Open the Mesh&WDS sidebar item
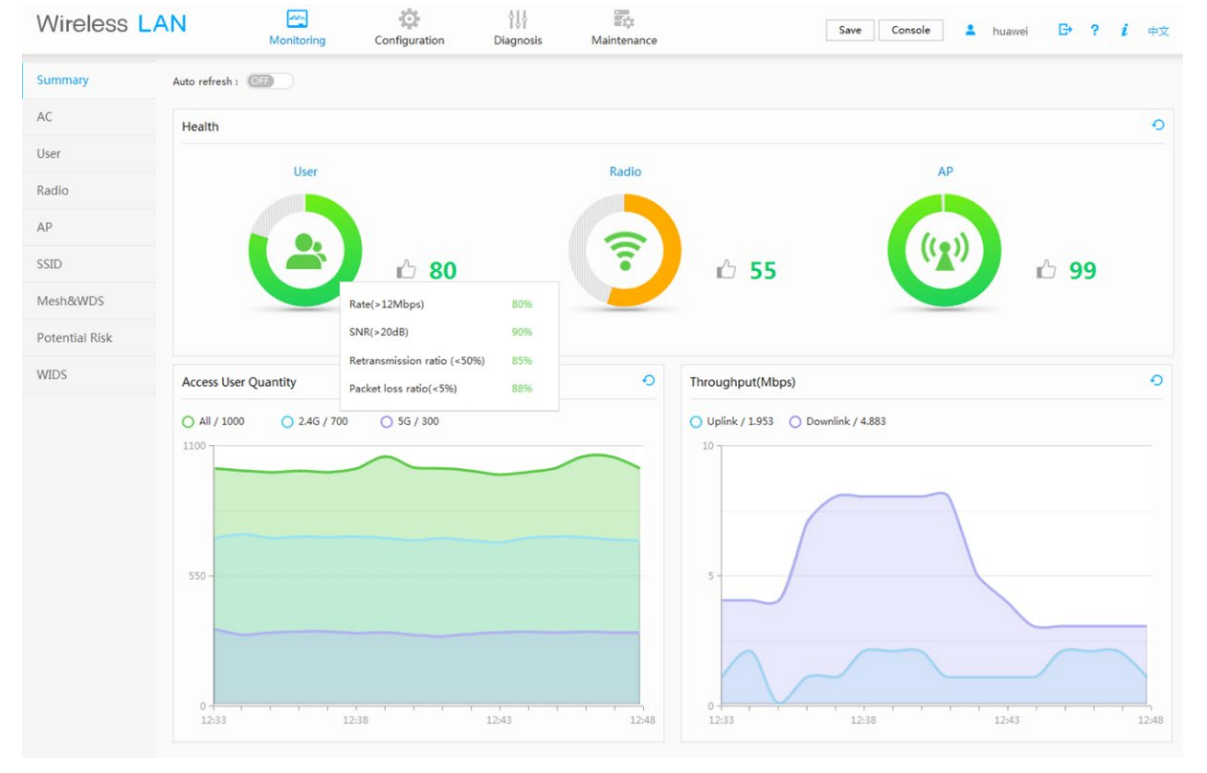 (70, 301)
